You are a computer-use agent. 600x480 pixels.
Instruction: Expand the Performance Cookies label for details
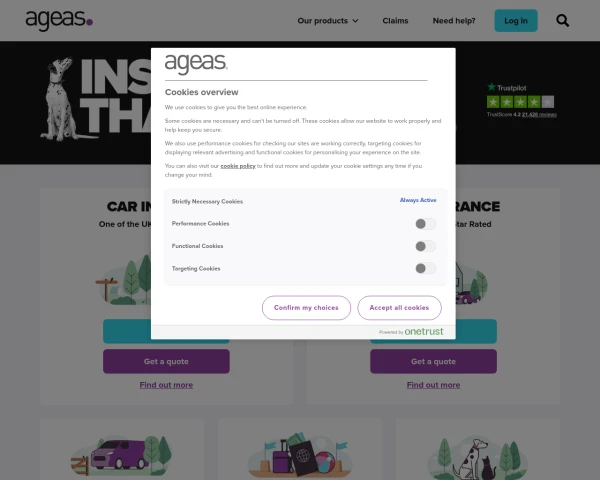tap(201, 224)
